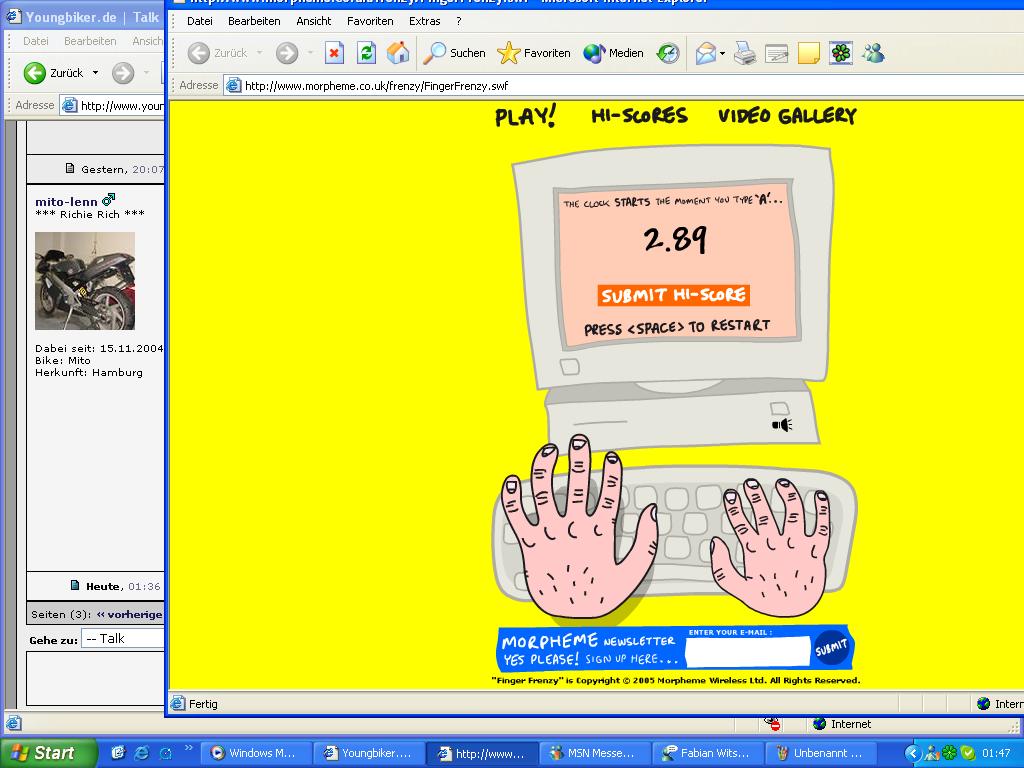This screenshot has width=1024, height=768.
Task: Click the post icon next to Heute, 01:36
Action: point(75,585)
